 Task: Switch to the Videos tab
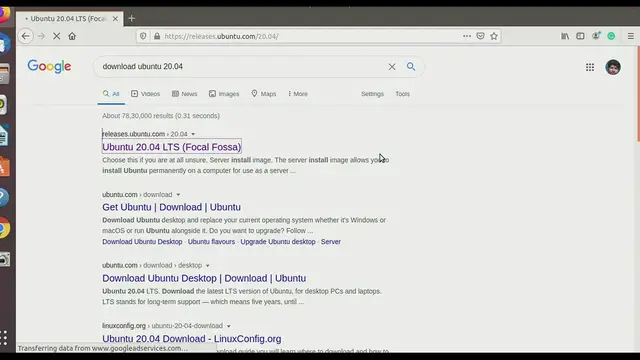point(146,94)
